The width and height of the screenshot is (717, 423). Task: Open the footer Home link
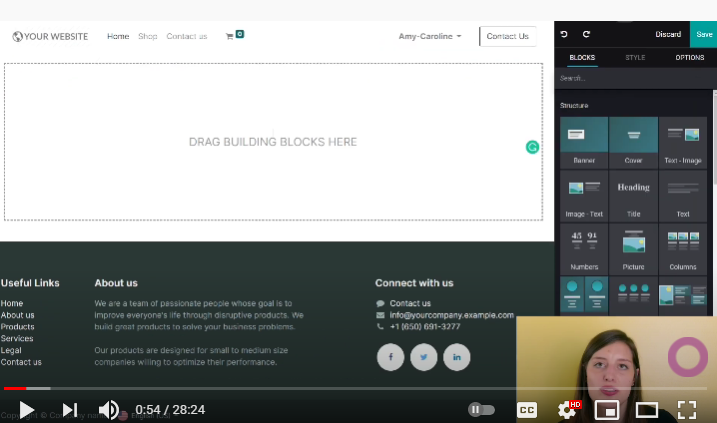point(12,303)
